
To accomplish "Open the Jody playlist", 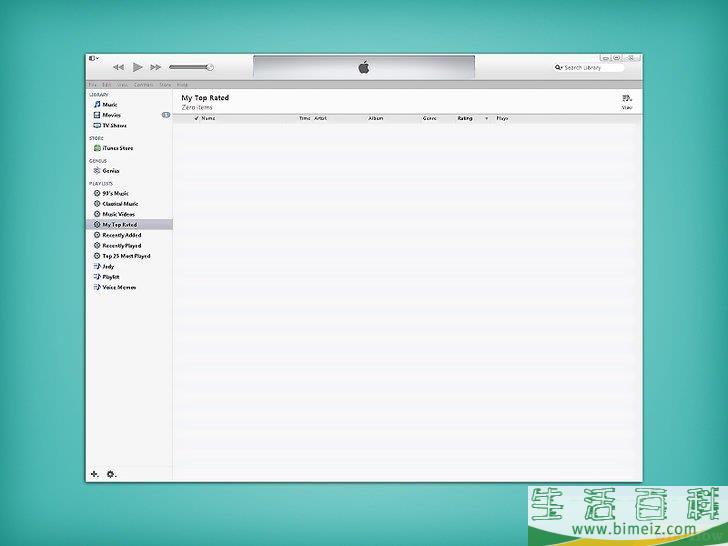I will tap(104, 266).
